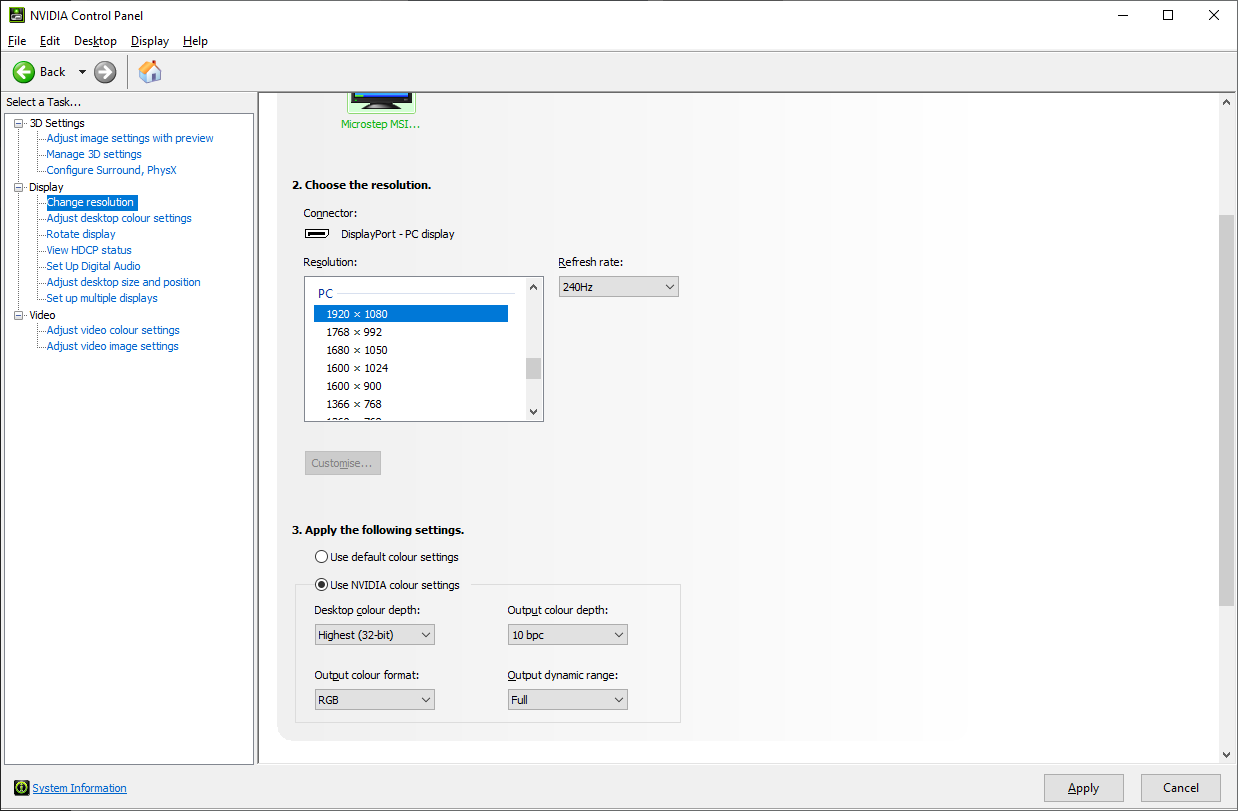Viewport: 1238px width, 811px height.
Task: Select Use NVIDIA colour settings
Action: click(x=322, y=585)
